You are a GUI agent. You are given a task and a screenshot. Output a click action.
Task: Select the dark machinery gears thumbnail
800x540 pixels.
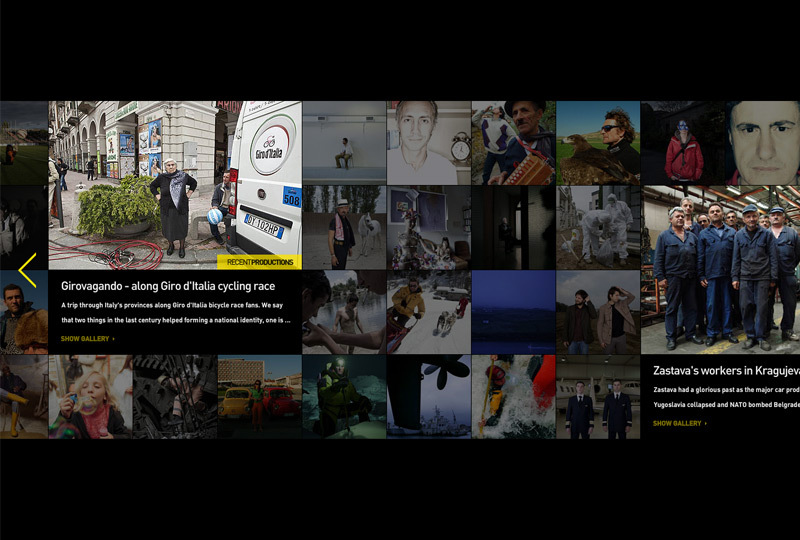pyautogui.click(x=175, y=397)
